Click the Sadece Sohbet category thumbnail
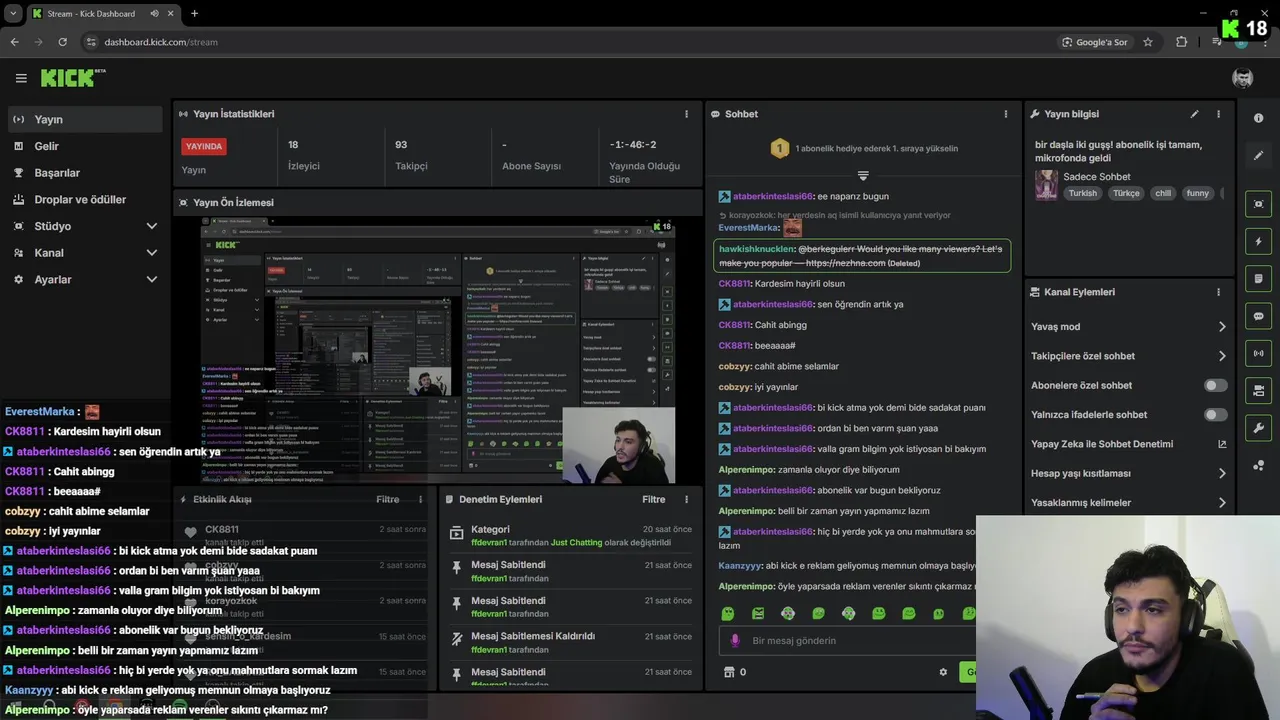Viewport: 1280px width, 720px height. click(1046, 185)
